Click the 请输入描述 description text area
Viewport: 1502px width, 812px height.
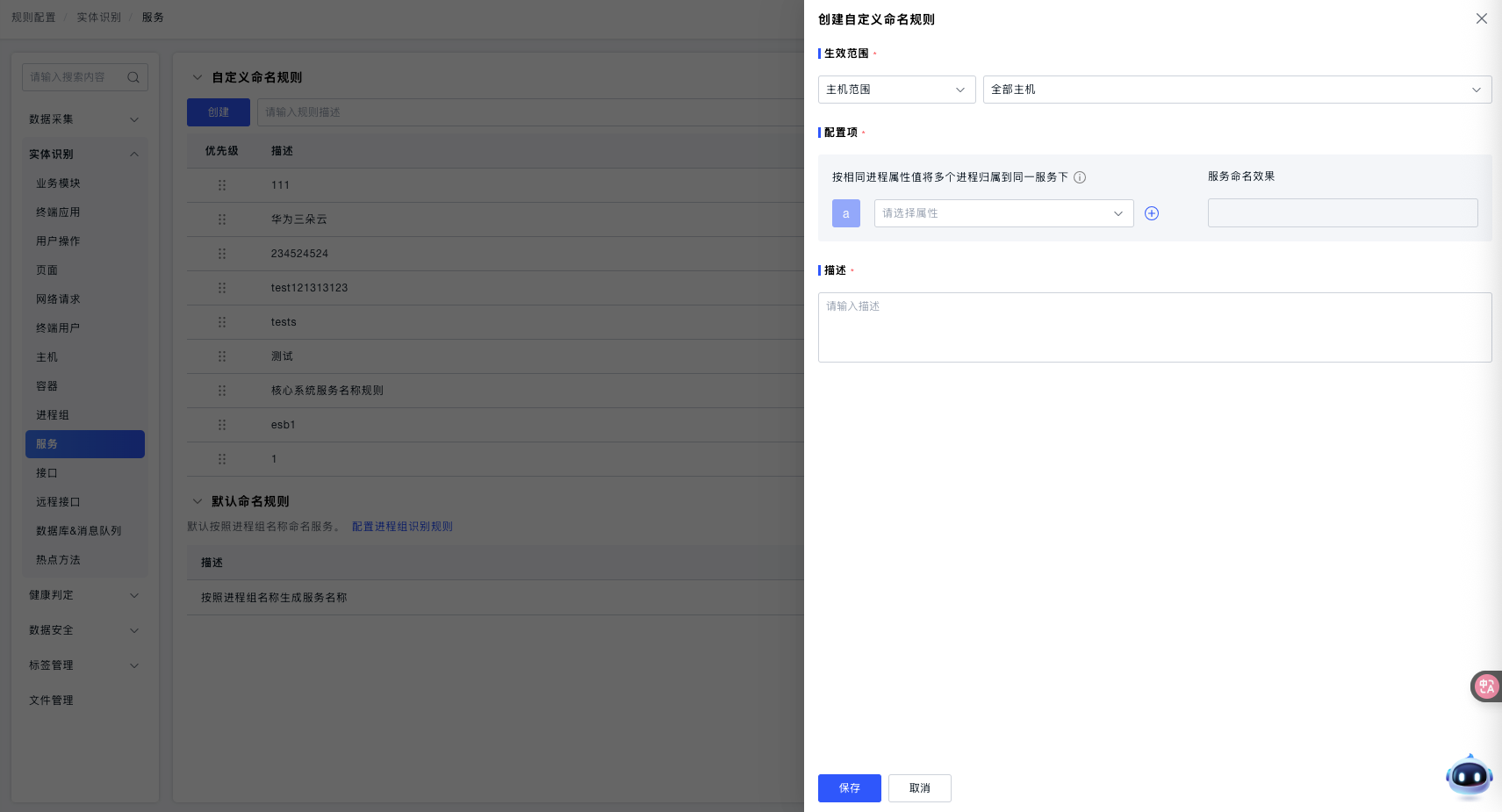click(x=1153, y=327)
